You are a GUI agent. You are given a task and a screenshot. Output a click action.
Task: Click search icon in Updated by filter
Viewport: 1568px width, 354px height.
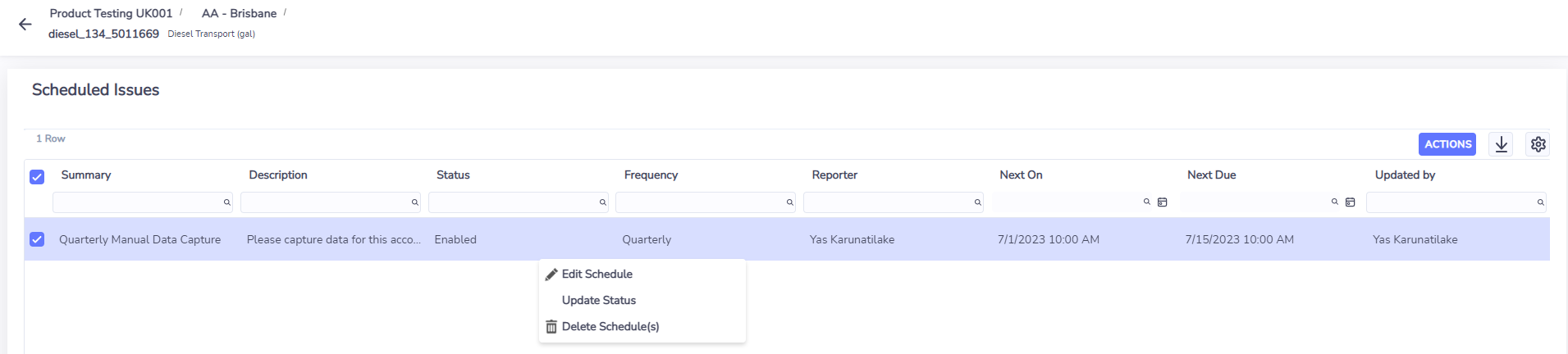pos(1540,202)
